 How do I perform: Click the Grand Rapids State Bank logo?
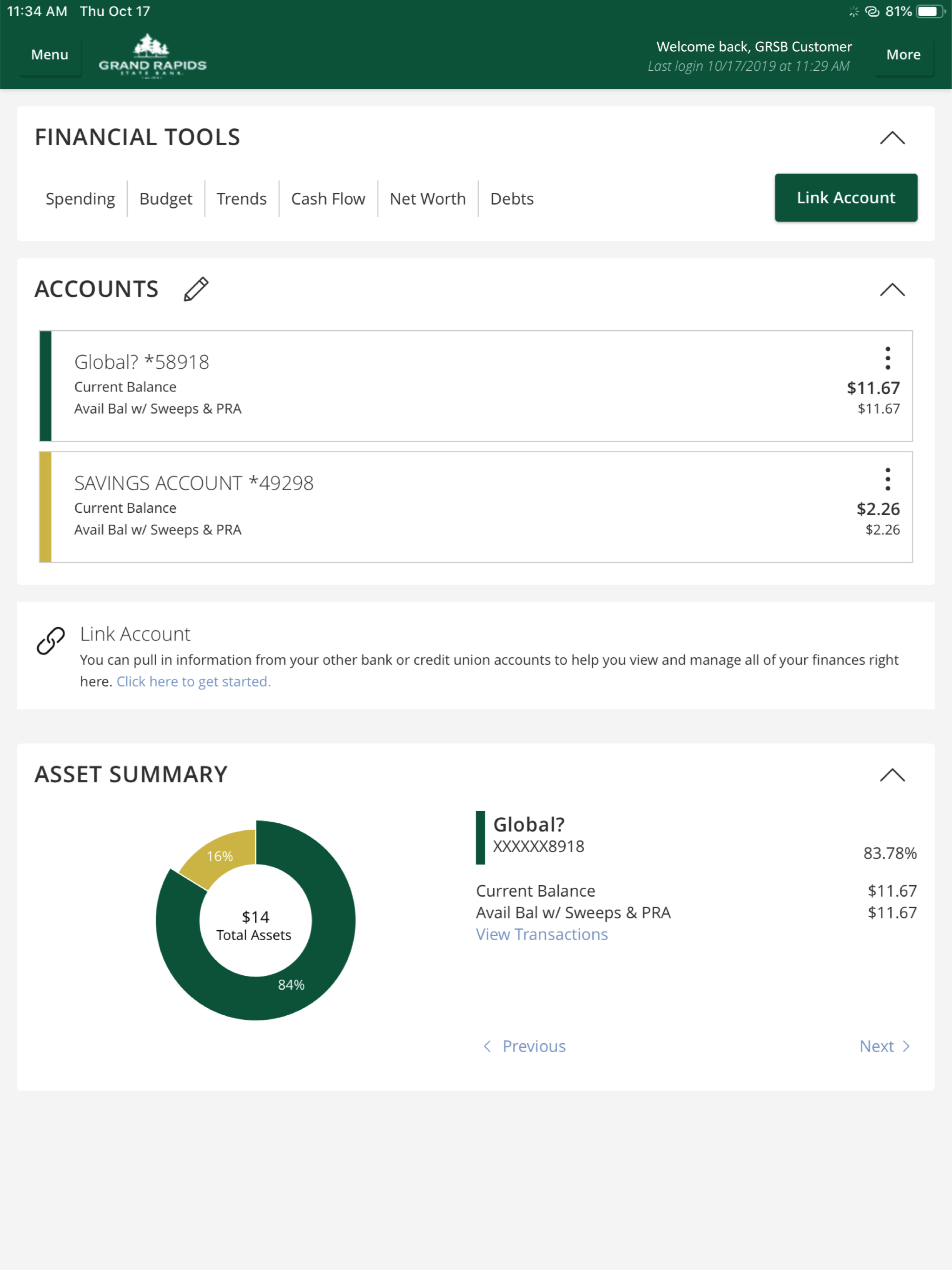pyautogui.click(x=152, y=56)
